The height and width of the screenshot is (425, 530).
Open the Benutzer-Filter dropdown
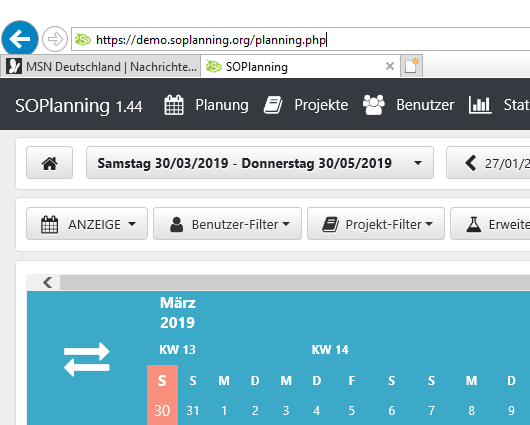[x=227, y=224]
